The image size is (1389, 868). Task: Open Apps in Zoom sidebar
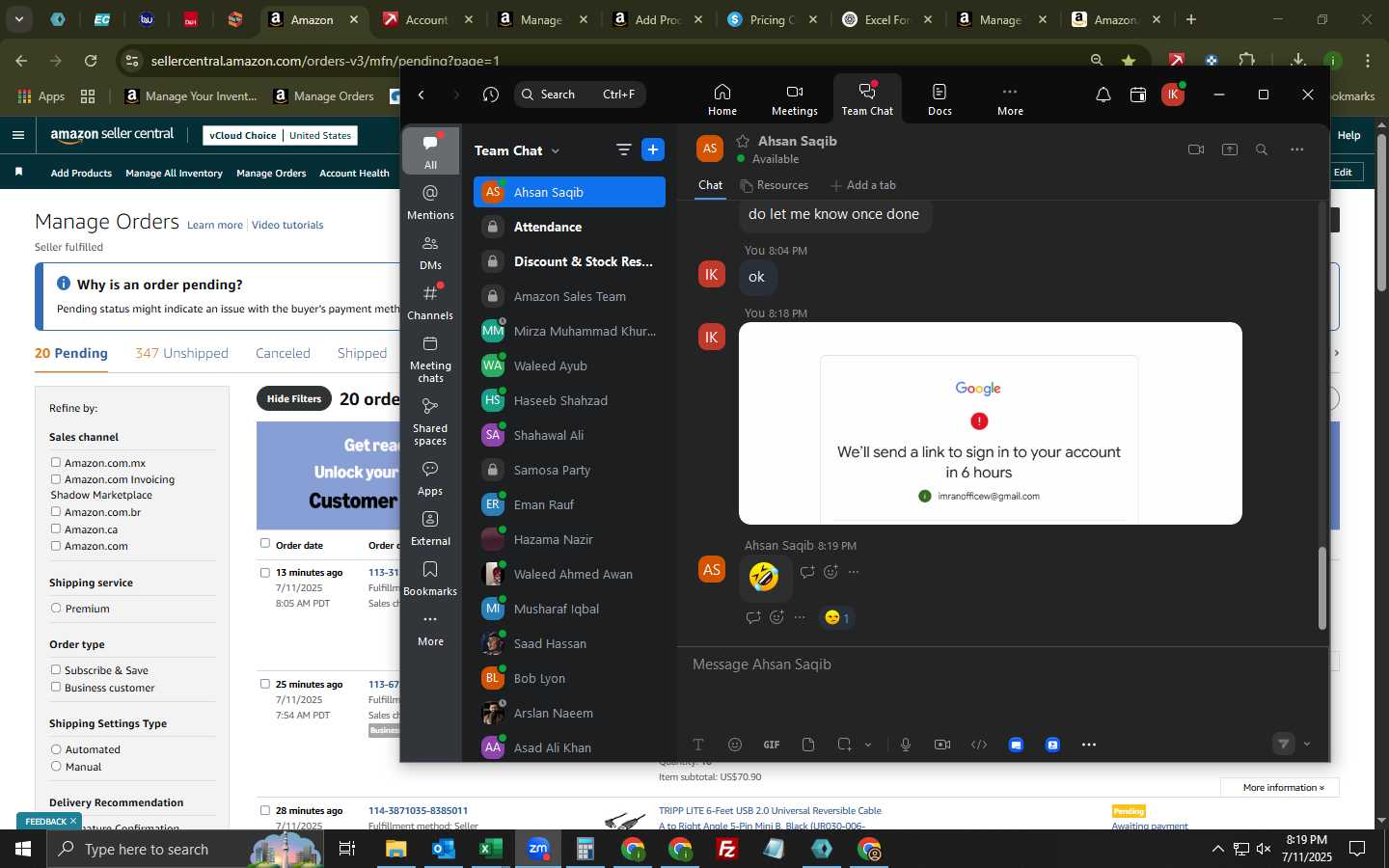click(x=430, y=478)
